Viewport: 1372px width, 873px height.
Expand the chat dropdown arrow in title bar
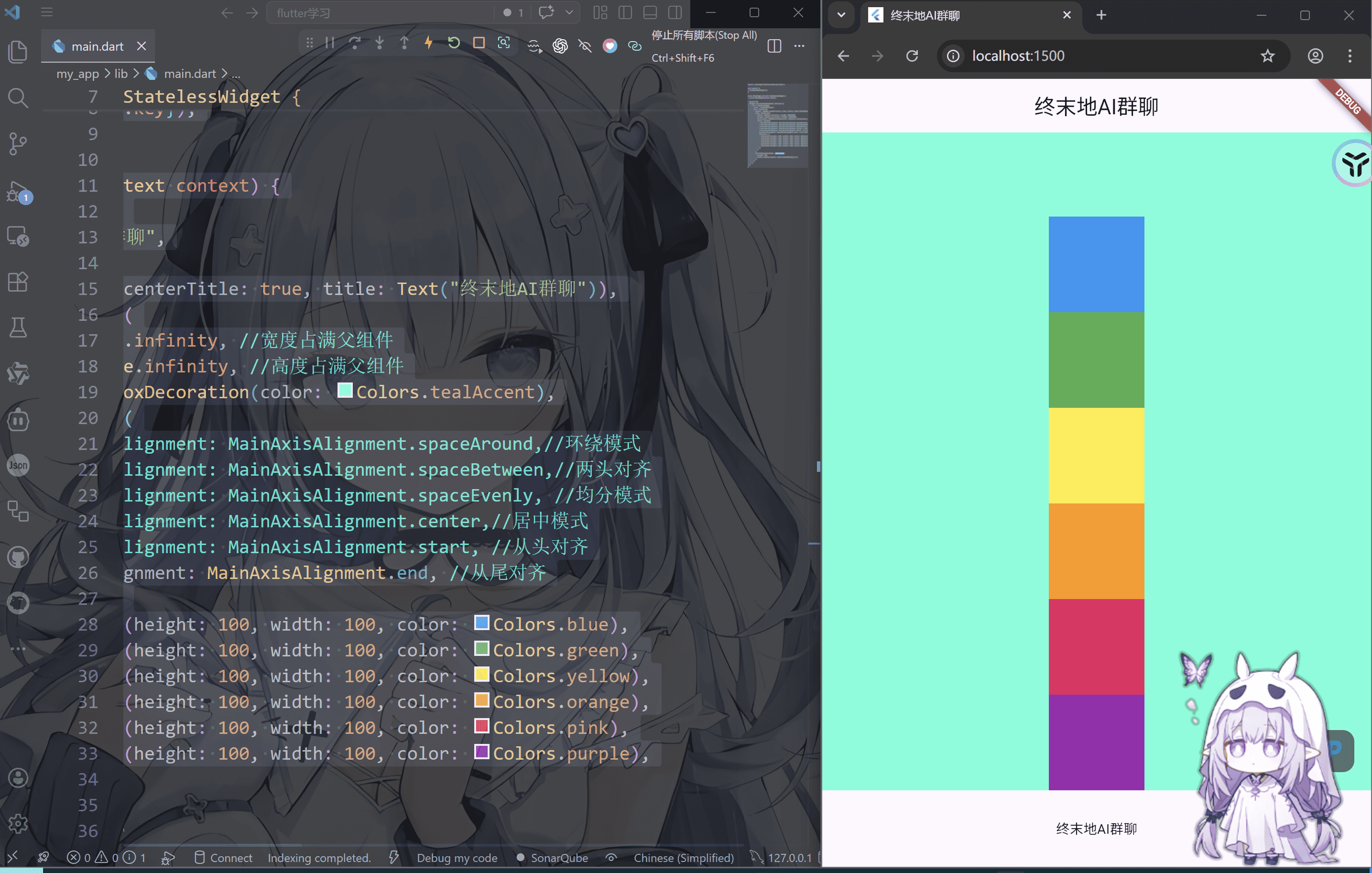[x=569, y=12]
